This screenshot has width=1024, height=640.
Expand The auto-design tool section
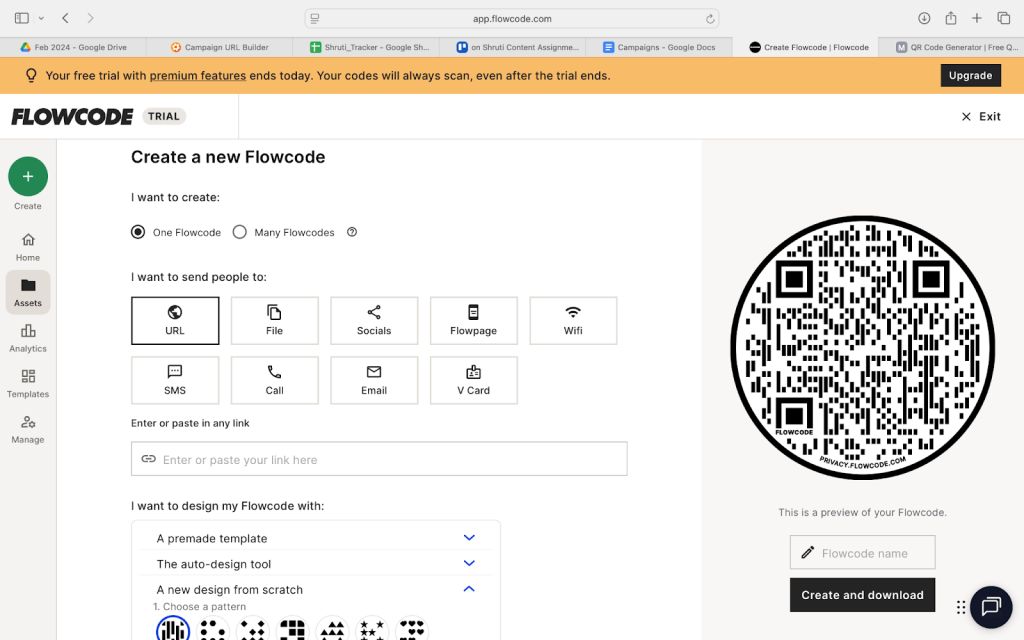(469, 564)
